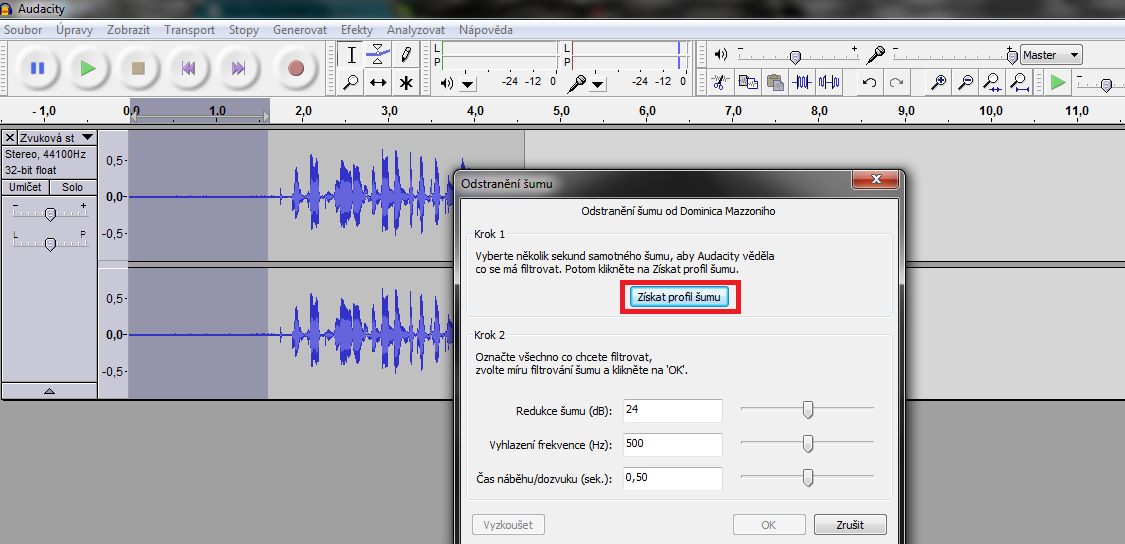Click the output volume slider handle
This screenshot has width=1125, height=544.
(x=795, y=57)
